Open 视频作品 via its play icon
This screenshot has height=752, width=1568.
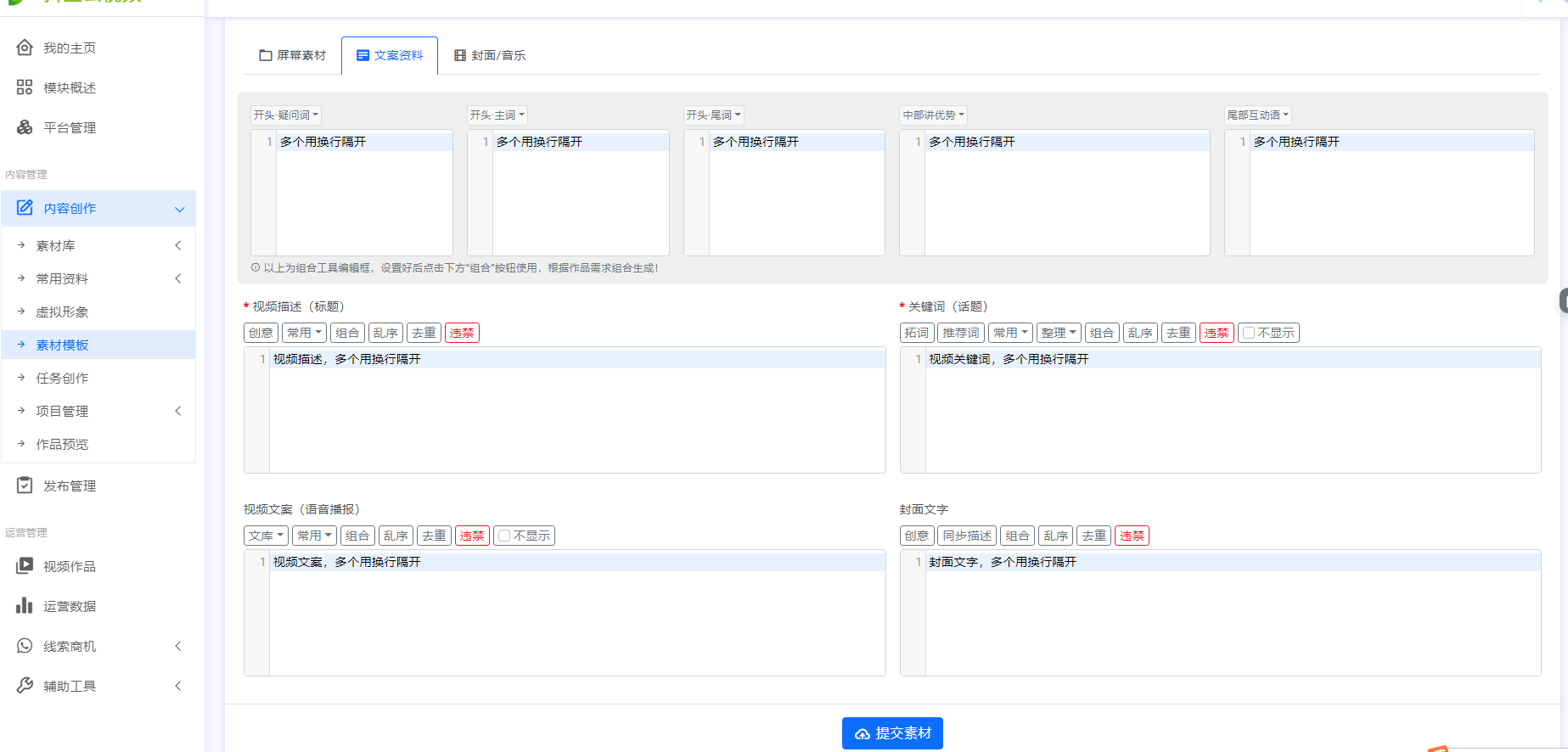pyautogui.click(x=25, y=566)
